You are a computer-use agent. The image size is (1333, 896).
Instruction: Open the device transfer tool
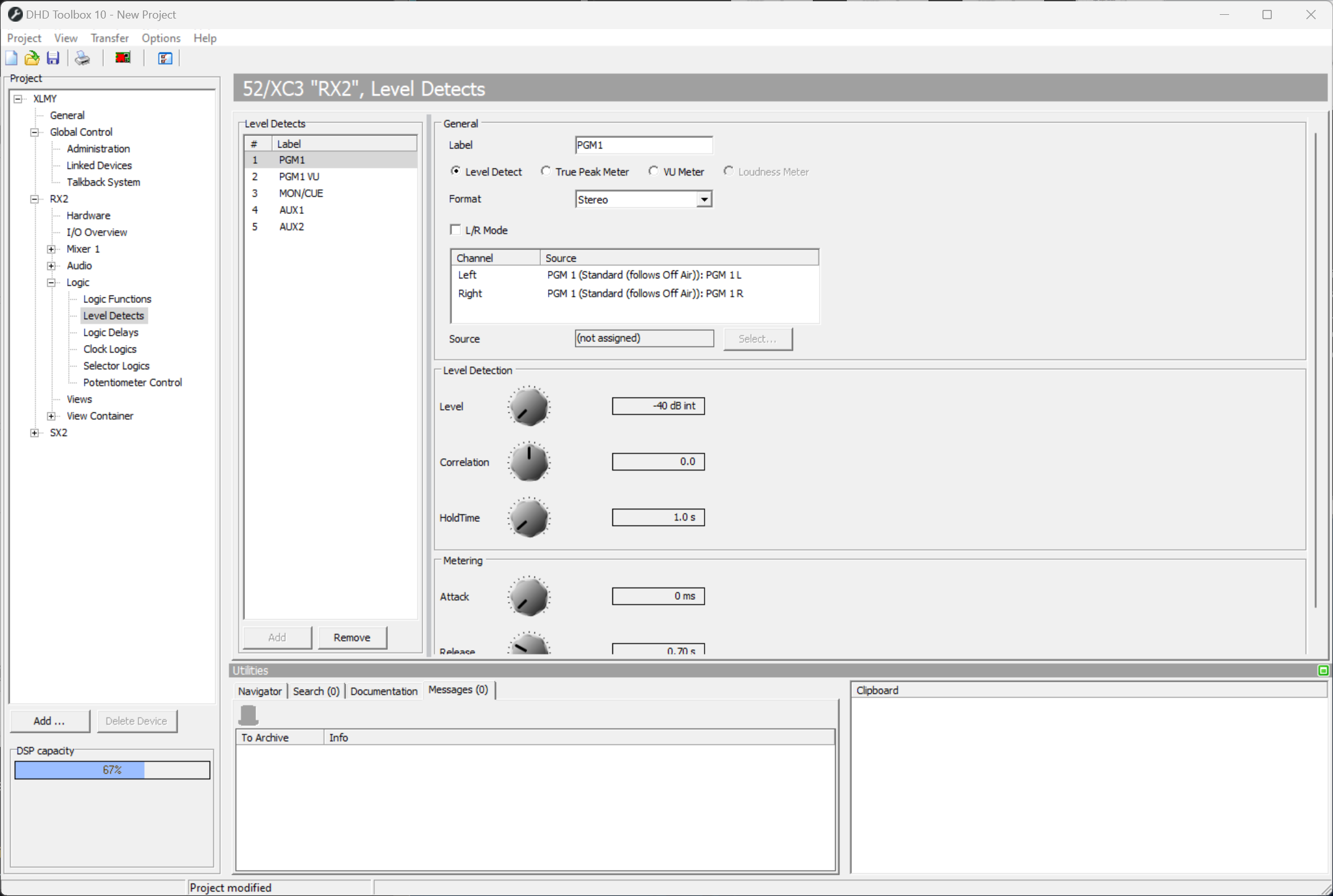122,58
